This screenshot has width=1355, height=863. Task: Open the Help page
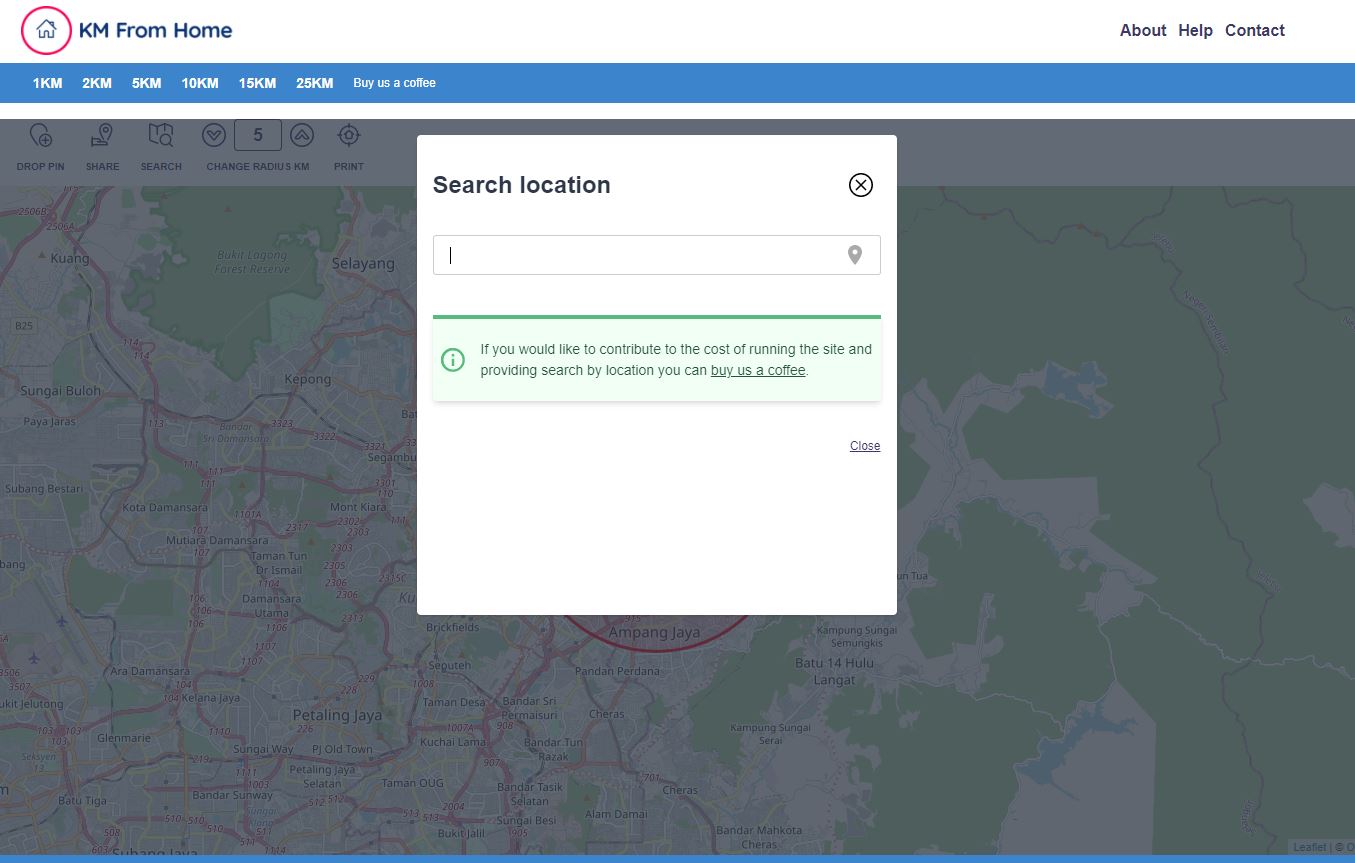1195,30
